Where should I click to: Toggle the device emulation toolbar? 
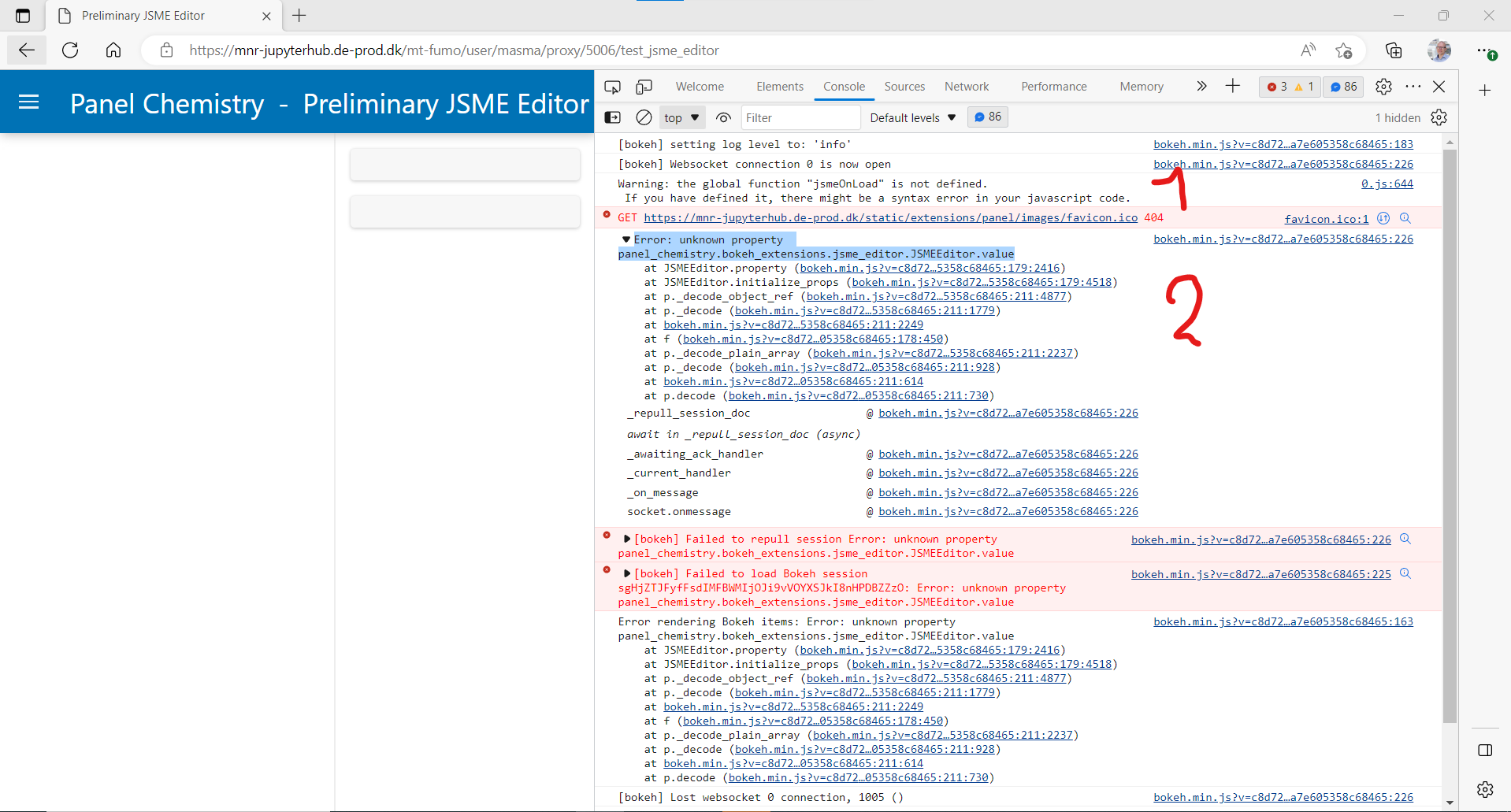click(x=644, y=87)
